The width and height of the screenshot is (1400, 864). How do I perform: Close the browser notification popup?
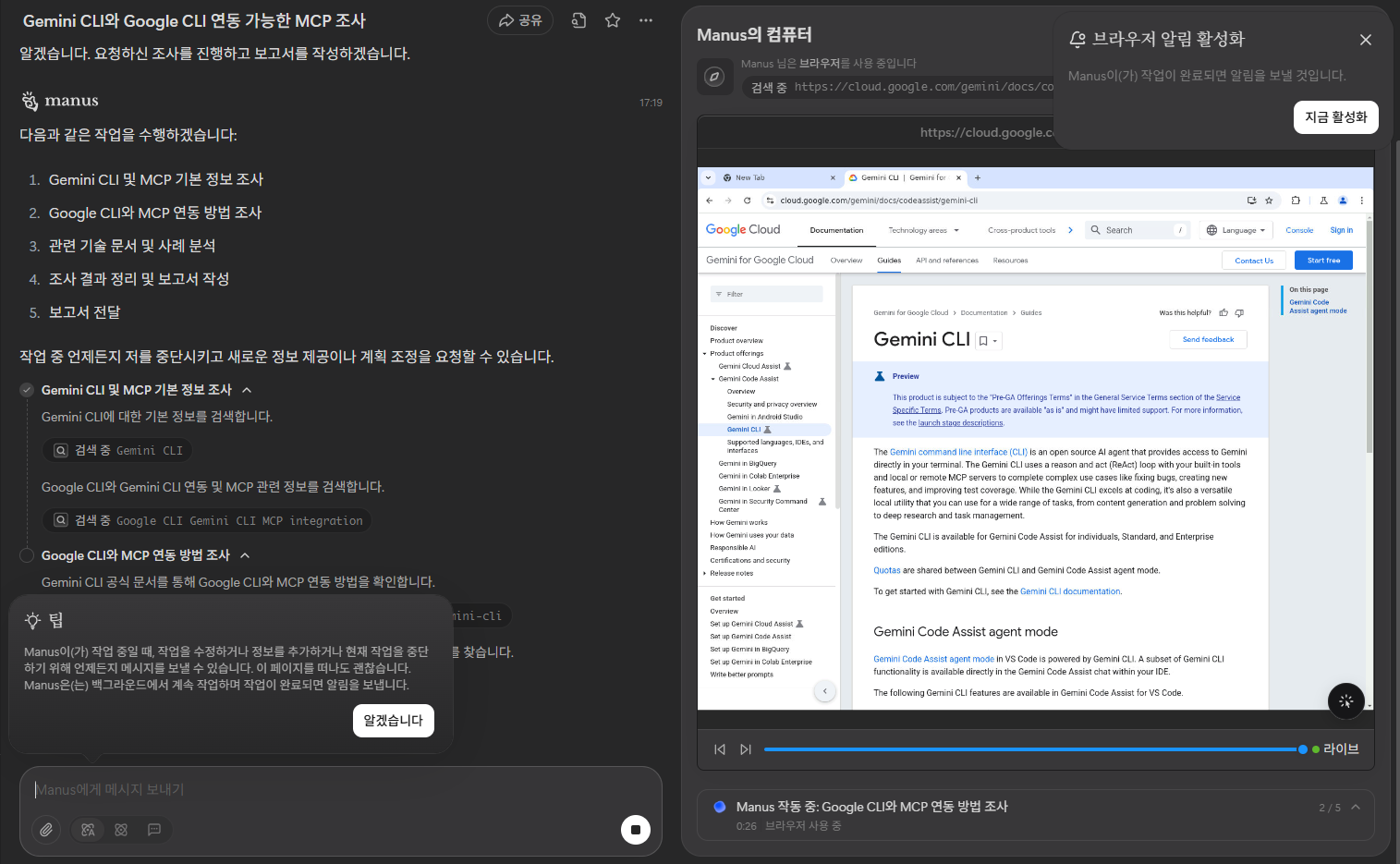click(x=1366, y=40)
